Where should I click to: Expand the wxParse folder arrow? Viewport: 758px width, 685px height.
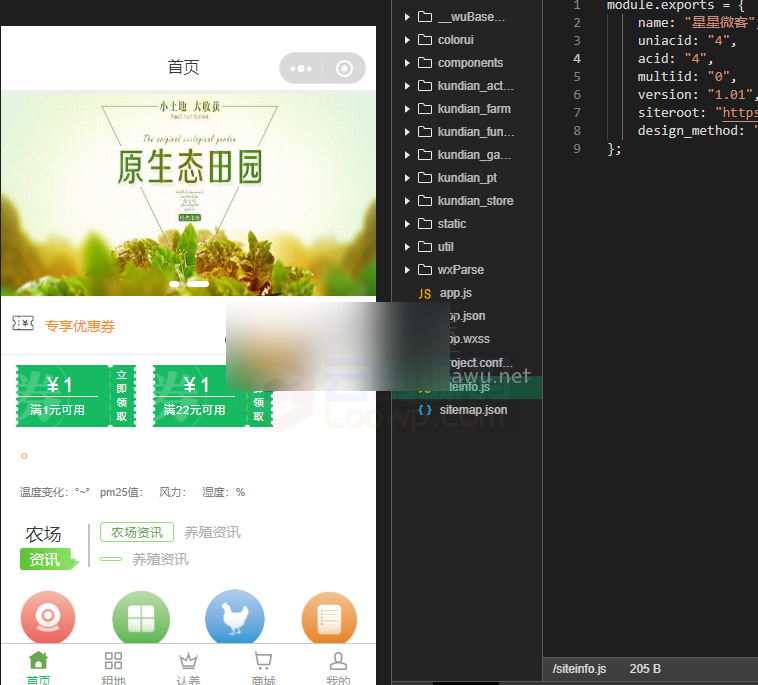pos(407,270)
